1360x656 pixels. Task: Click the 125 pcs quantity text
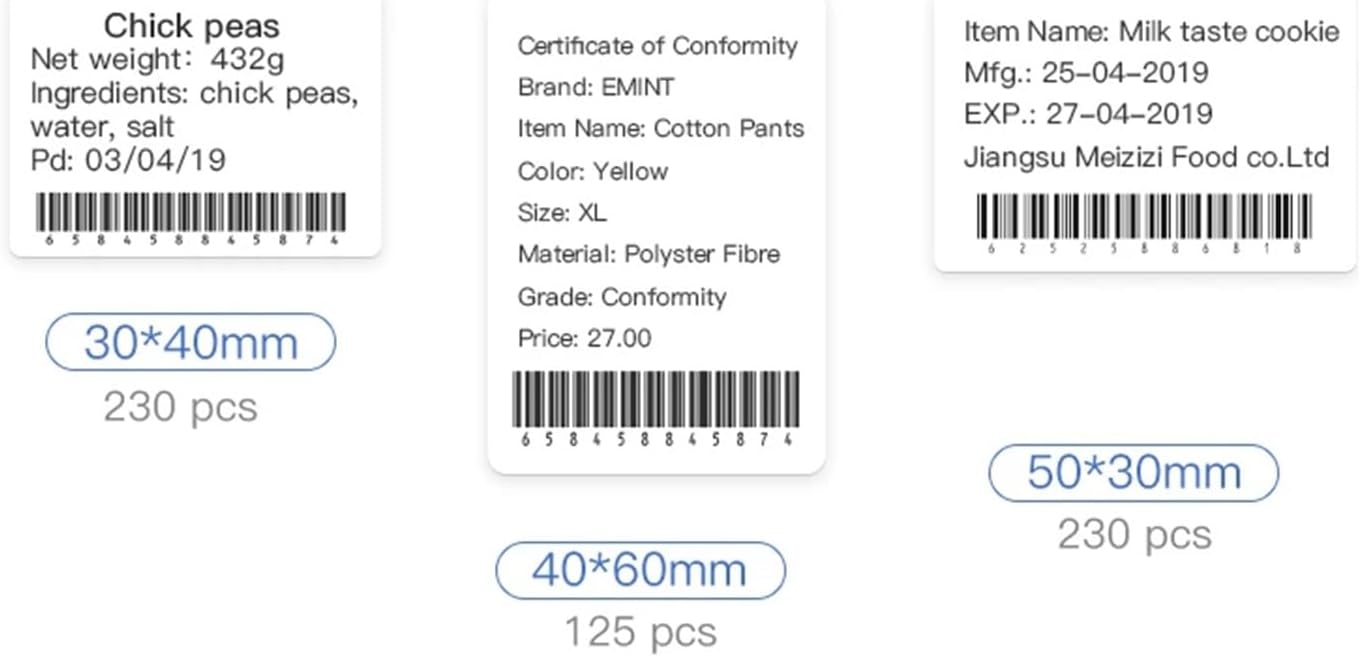640,632
